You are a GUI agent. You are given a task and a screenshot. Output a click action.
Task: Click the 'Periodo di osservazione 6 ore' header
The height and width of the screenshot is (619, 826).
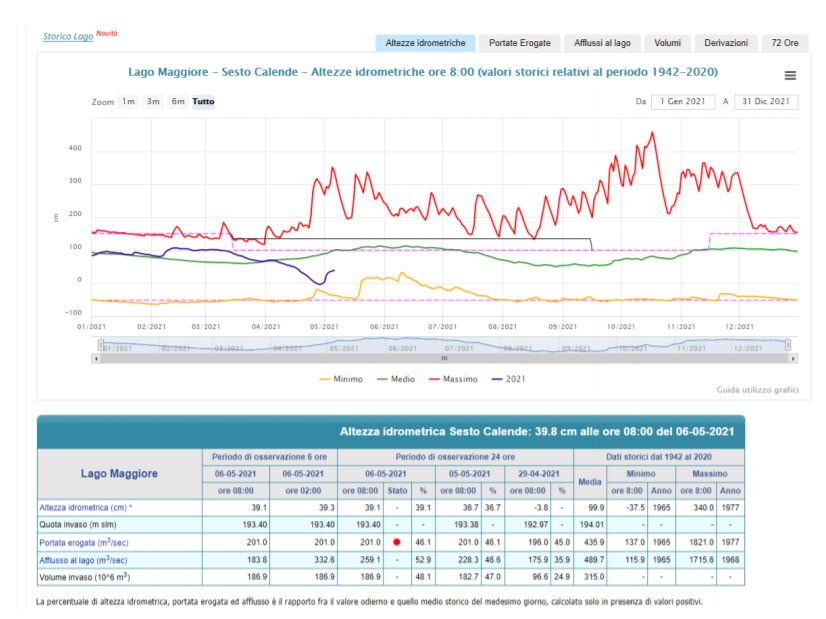click(269, 457)
